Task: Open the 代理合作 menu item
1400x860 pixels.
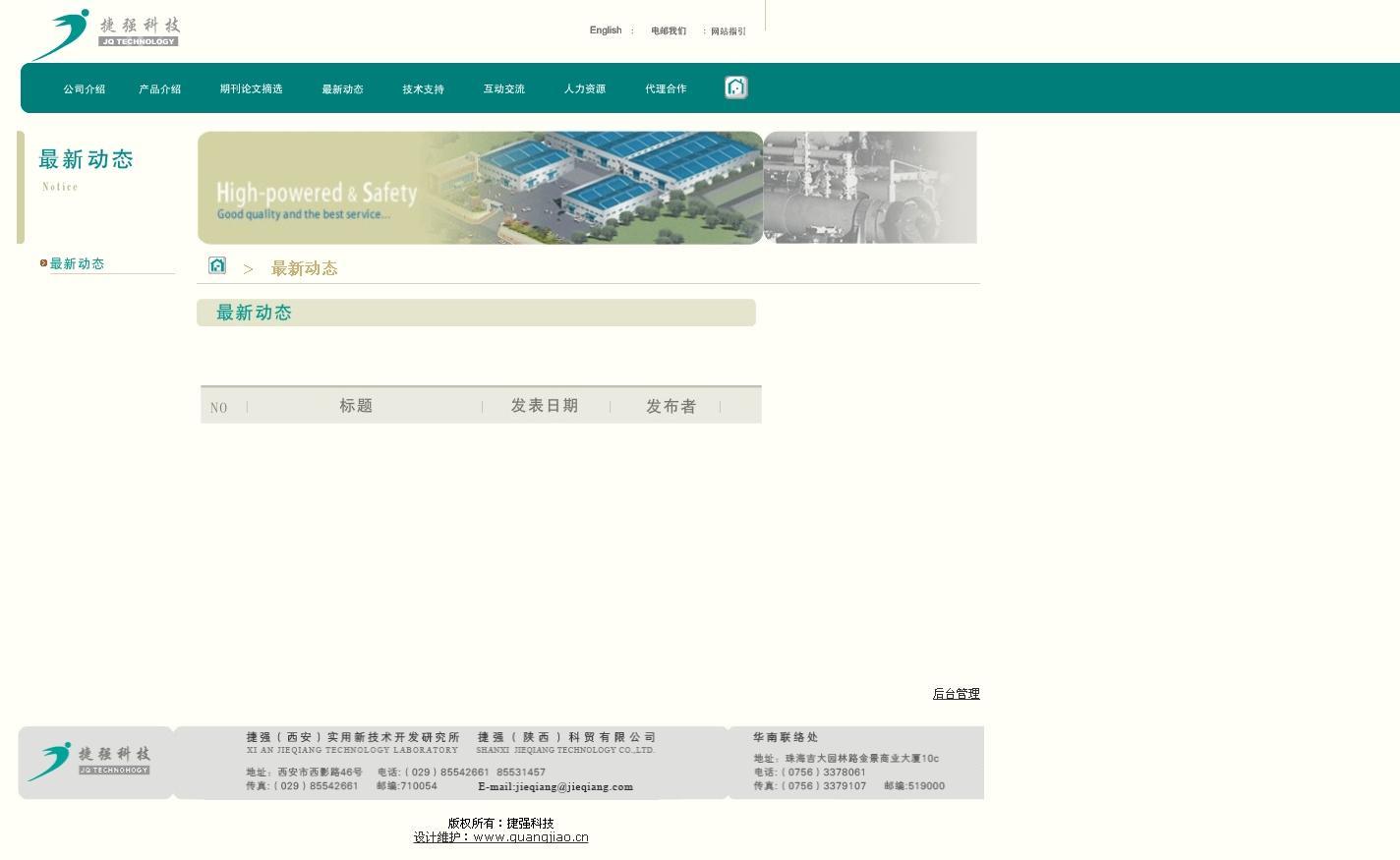Action: (x=666, y=89)
